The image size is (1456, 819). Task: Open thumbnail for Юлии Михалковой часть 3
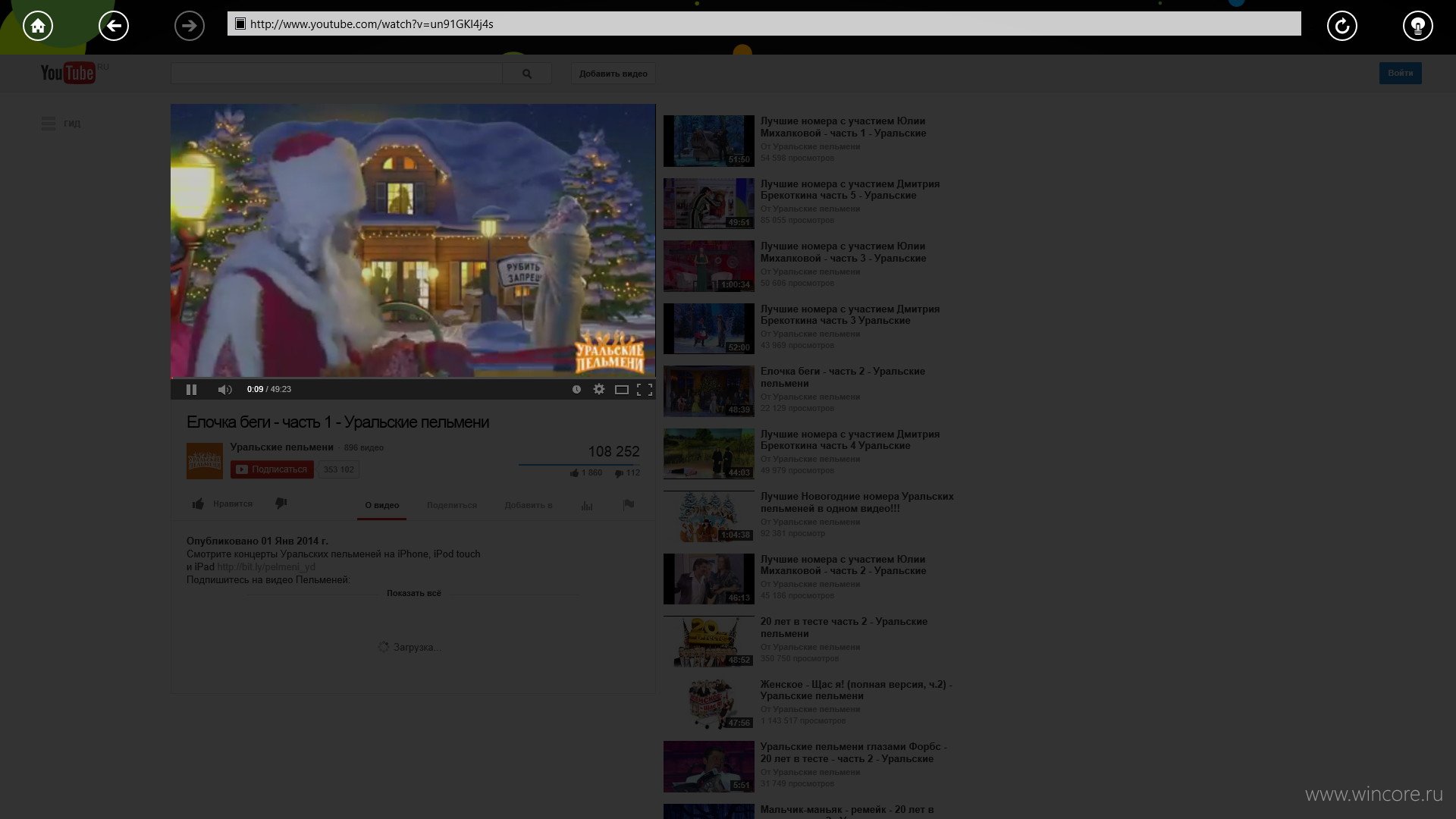point(709,265)
